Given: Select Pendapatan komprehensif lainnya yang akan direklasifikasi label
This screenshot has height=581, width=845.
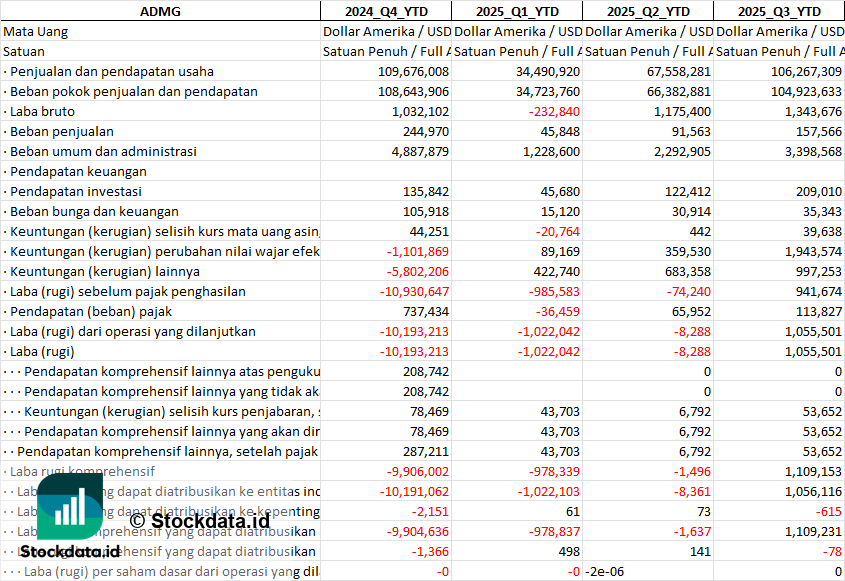Looking at the screenshot, I should 162,431.
